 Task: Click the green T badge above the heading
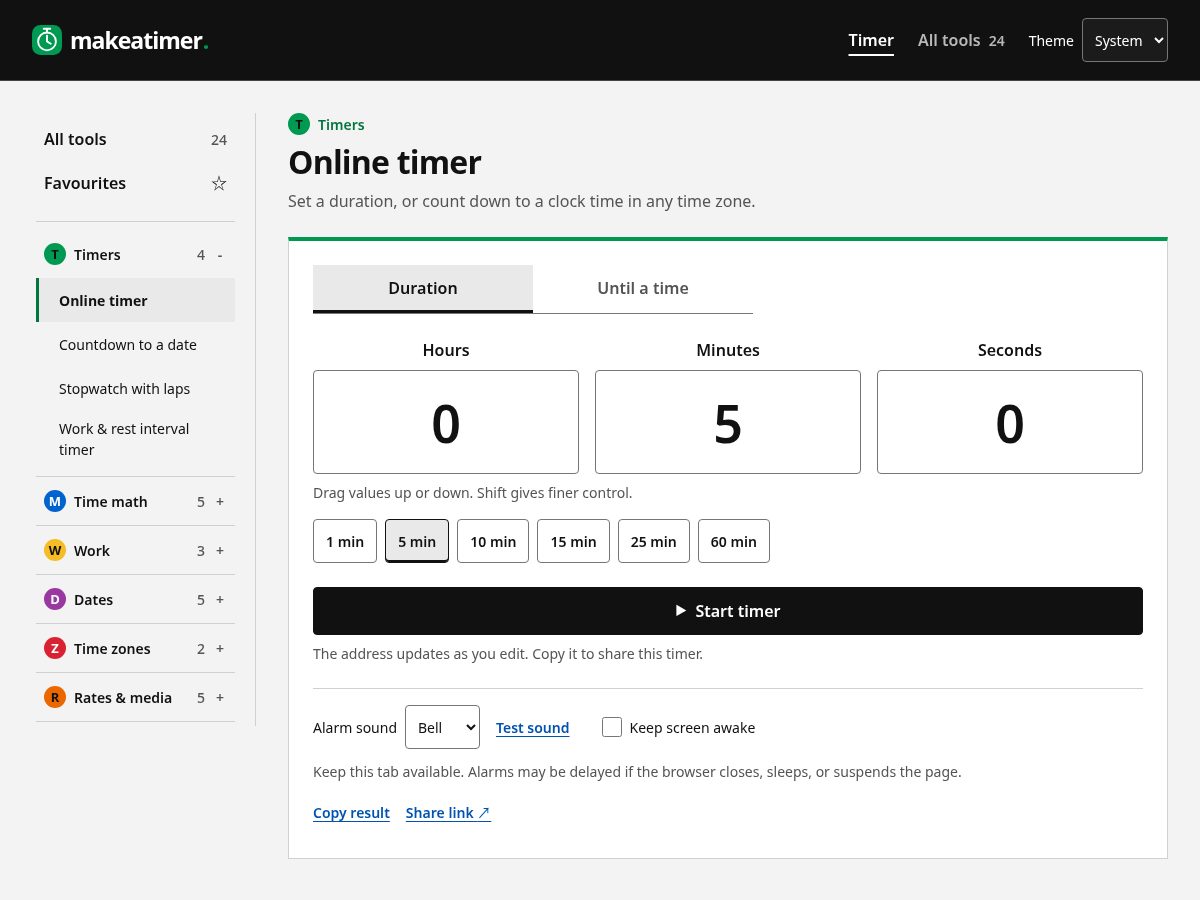click(x=299, y=124)
